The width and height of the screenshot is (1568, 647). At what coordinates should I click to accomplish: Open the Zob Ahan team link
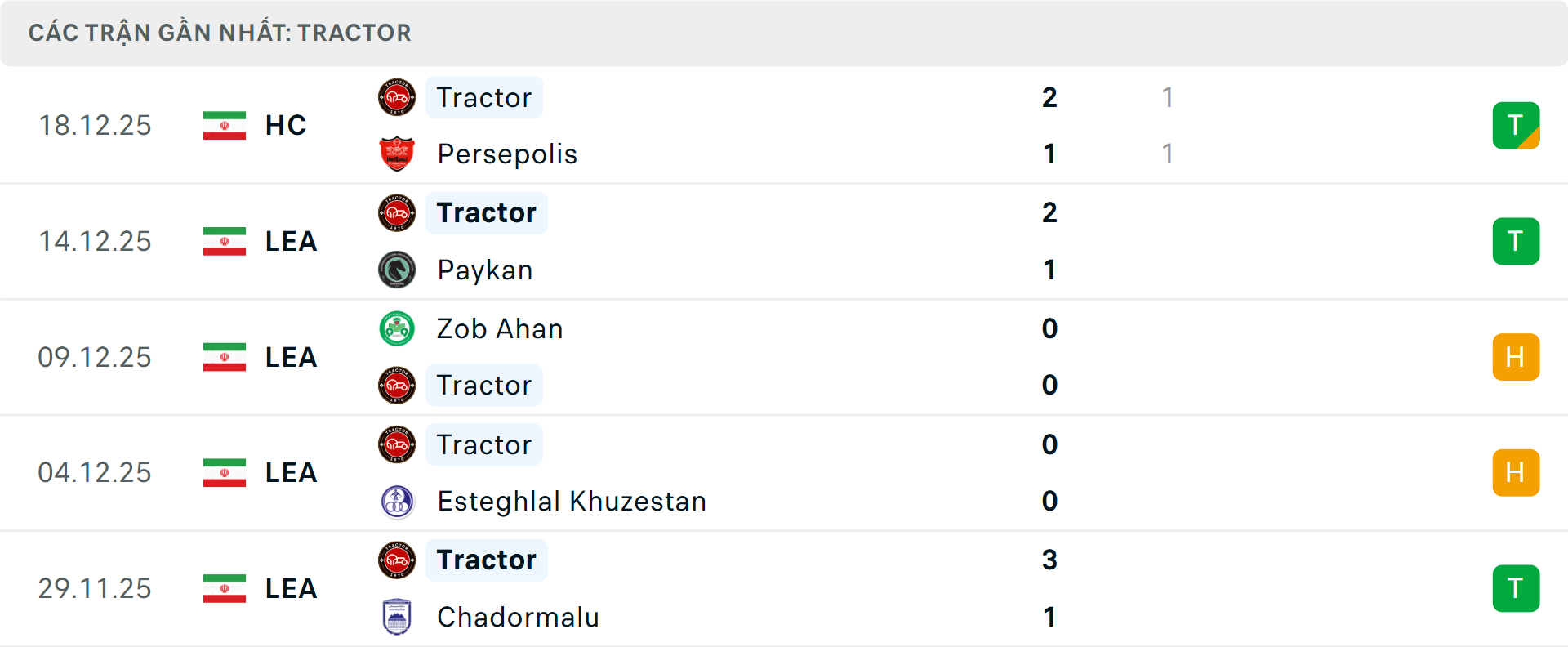tap(500, 328)
